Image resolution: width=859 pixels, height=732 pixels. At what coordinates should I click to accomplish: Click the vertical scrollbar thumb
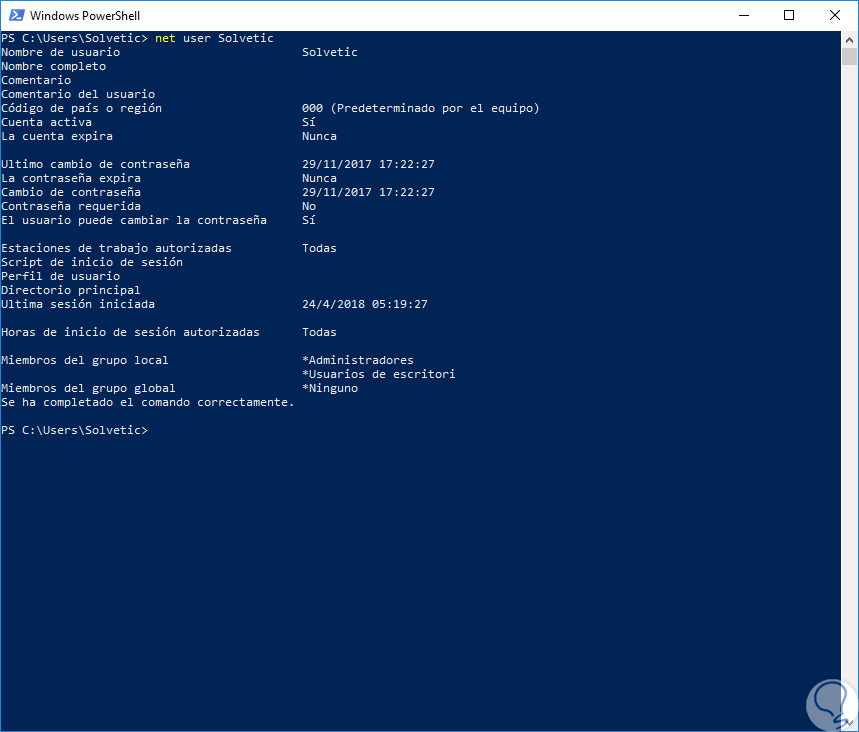pos(849,57)
